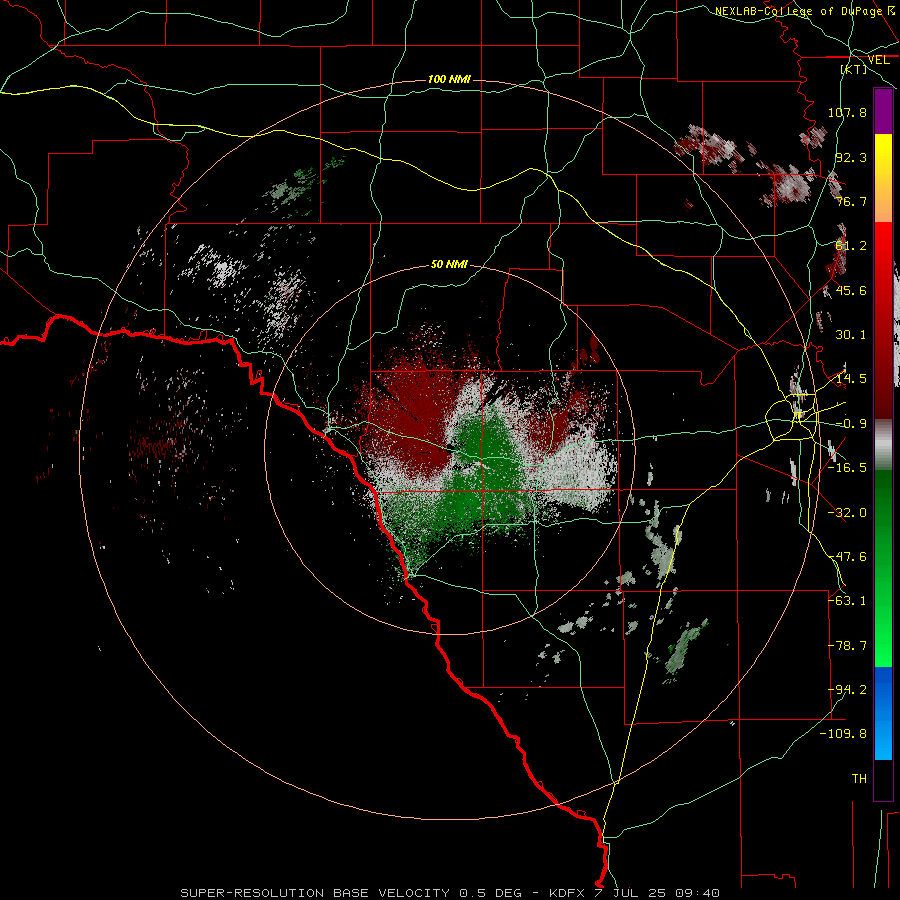The height and width of the screenshot is (900, 900).
Task: Click the [KT] units label
Action: tap(854, 69)
